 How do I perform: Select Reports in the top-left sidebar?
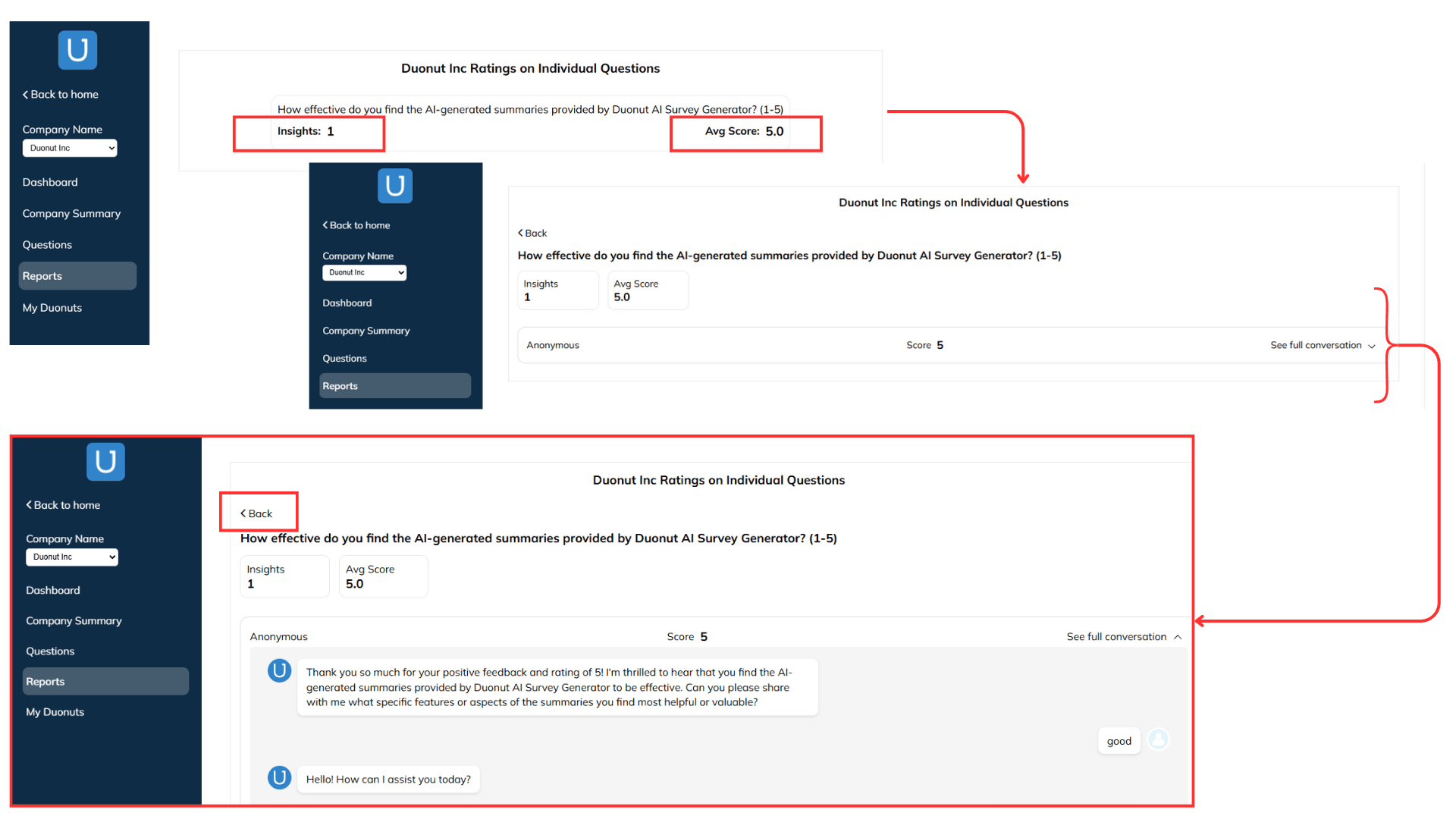(x=42, y=276)
